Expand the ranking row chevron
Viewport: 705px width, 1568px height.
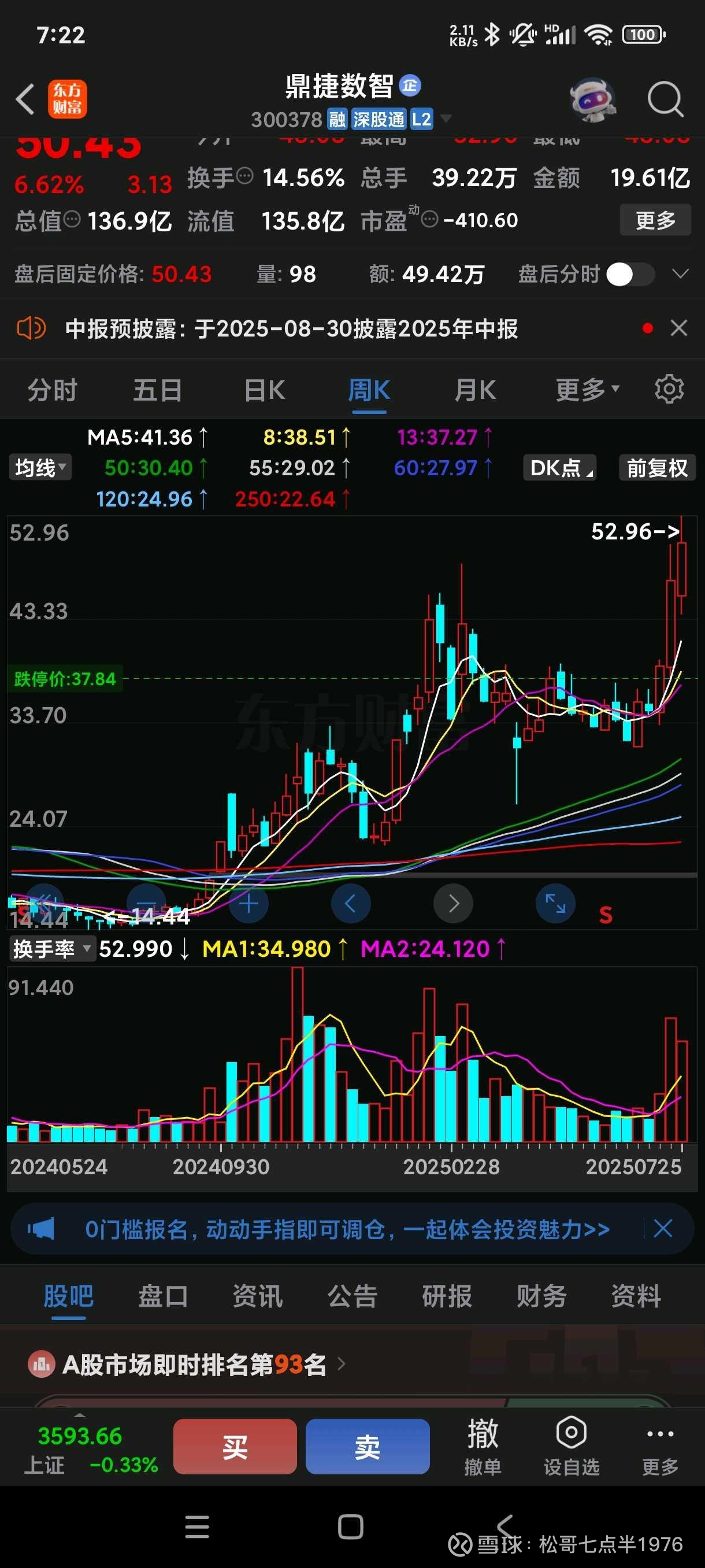click(x=342, y=1364)
